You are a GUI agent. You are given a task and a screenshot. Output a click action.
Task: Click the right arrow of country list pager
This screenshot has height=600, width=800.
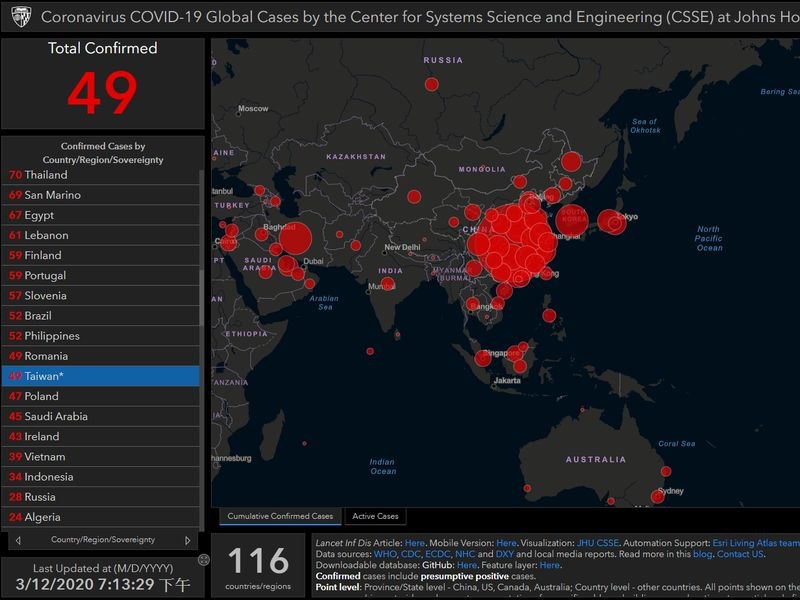[188, 540]
